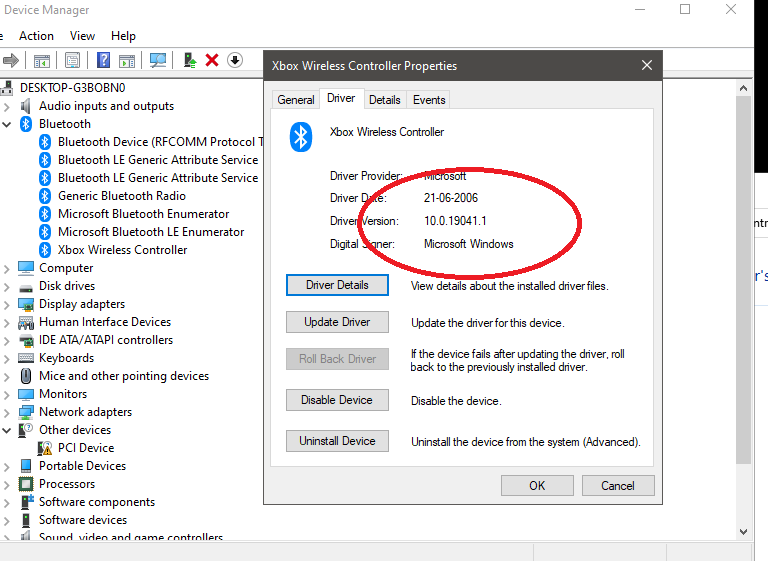This screenshot has width=768, height=561.
Task: Click the Device Manager scrollbar up arrow
Action: tap(743, 88)
